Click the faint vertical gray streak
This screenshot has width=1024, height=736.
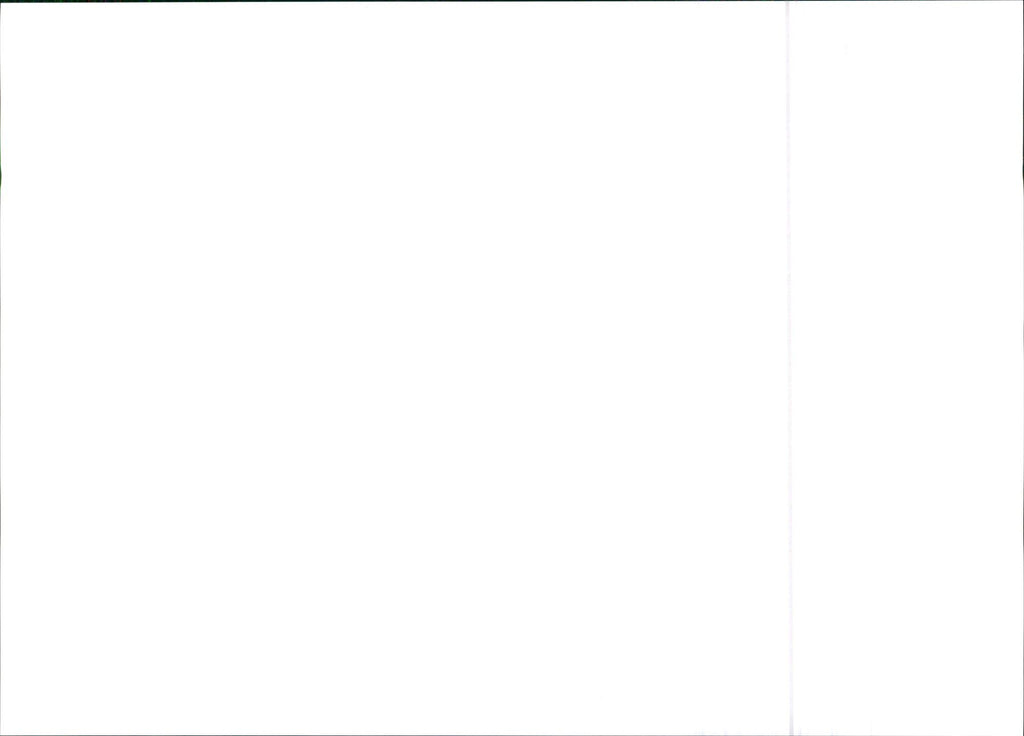(x=789, y=368)
